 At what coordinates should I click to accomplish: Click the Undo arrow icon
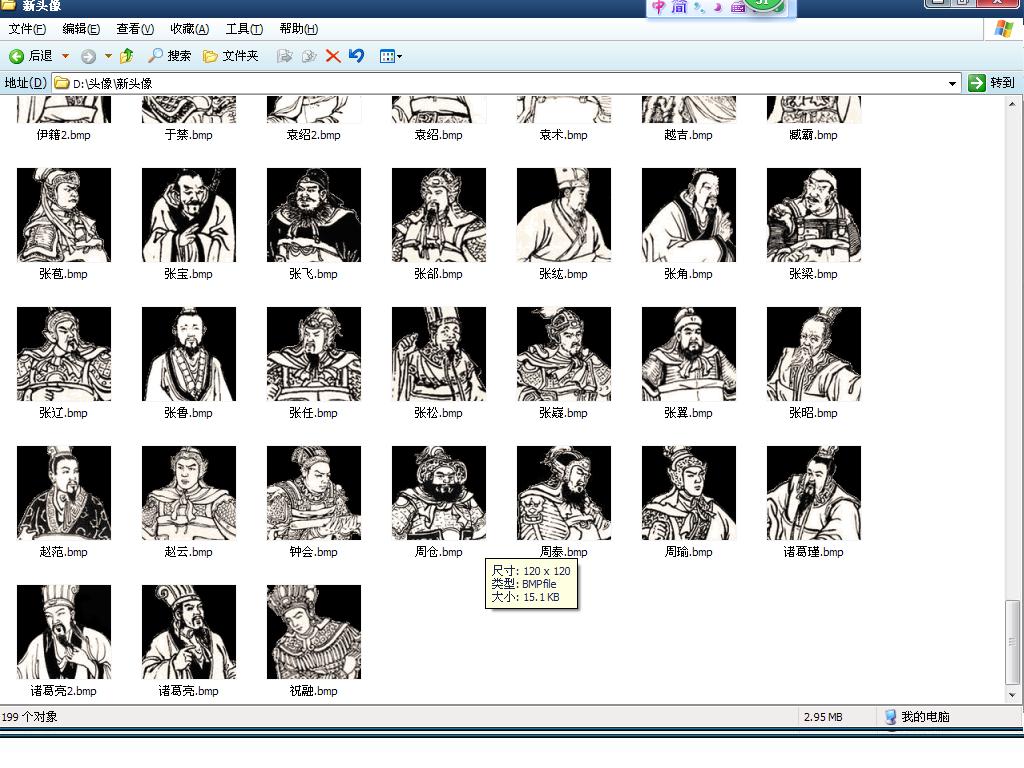click(x=357, y=56)
